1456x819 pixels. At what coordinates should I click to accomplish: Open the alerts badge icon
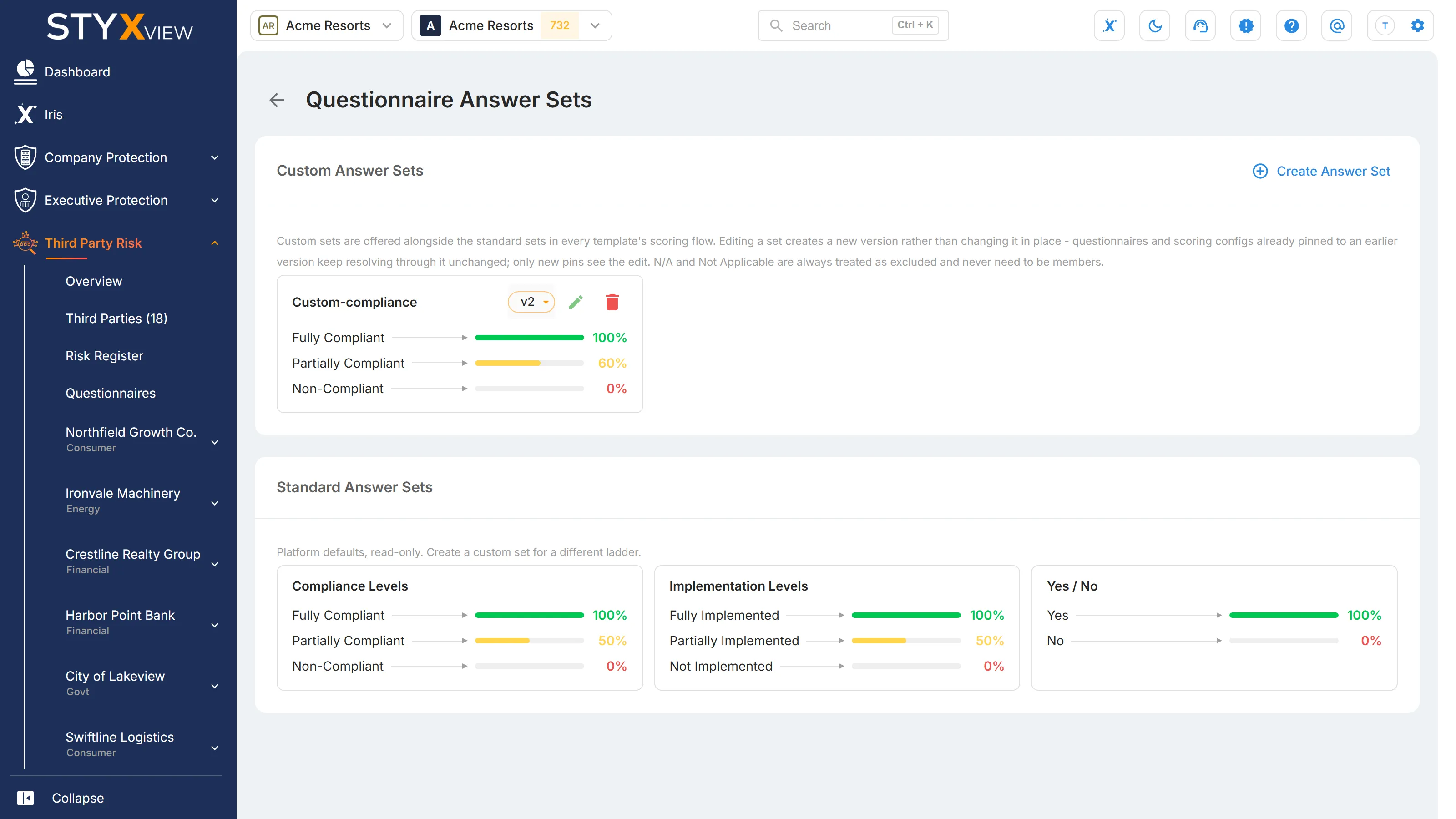point(1246,25)
